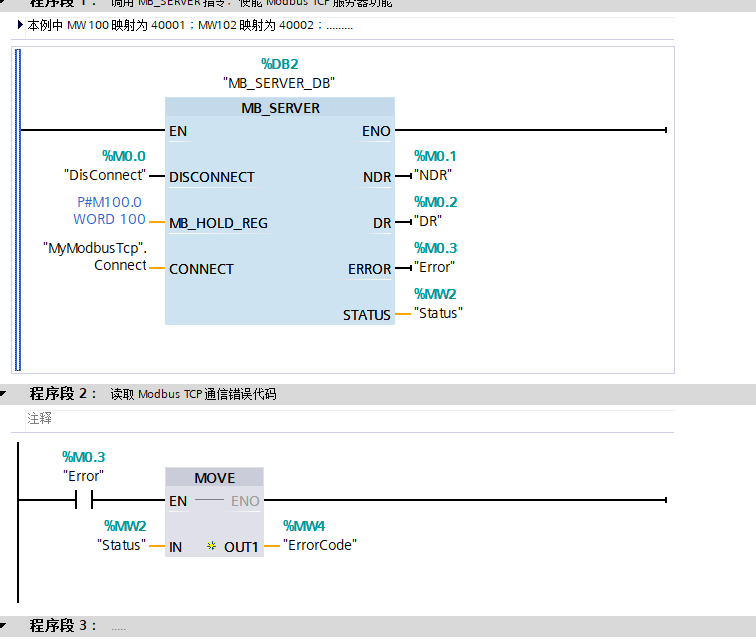The width and height of the screenshot is (756, 639).
Task: Click the %M0.1 address above NDR tag
Action: point(435,156)
